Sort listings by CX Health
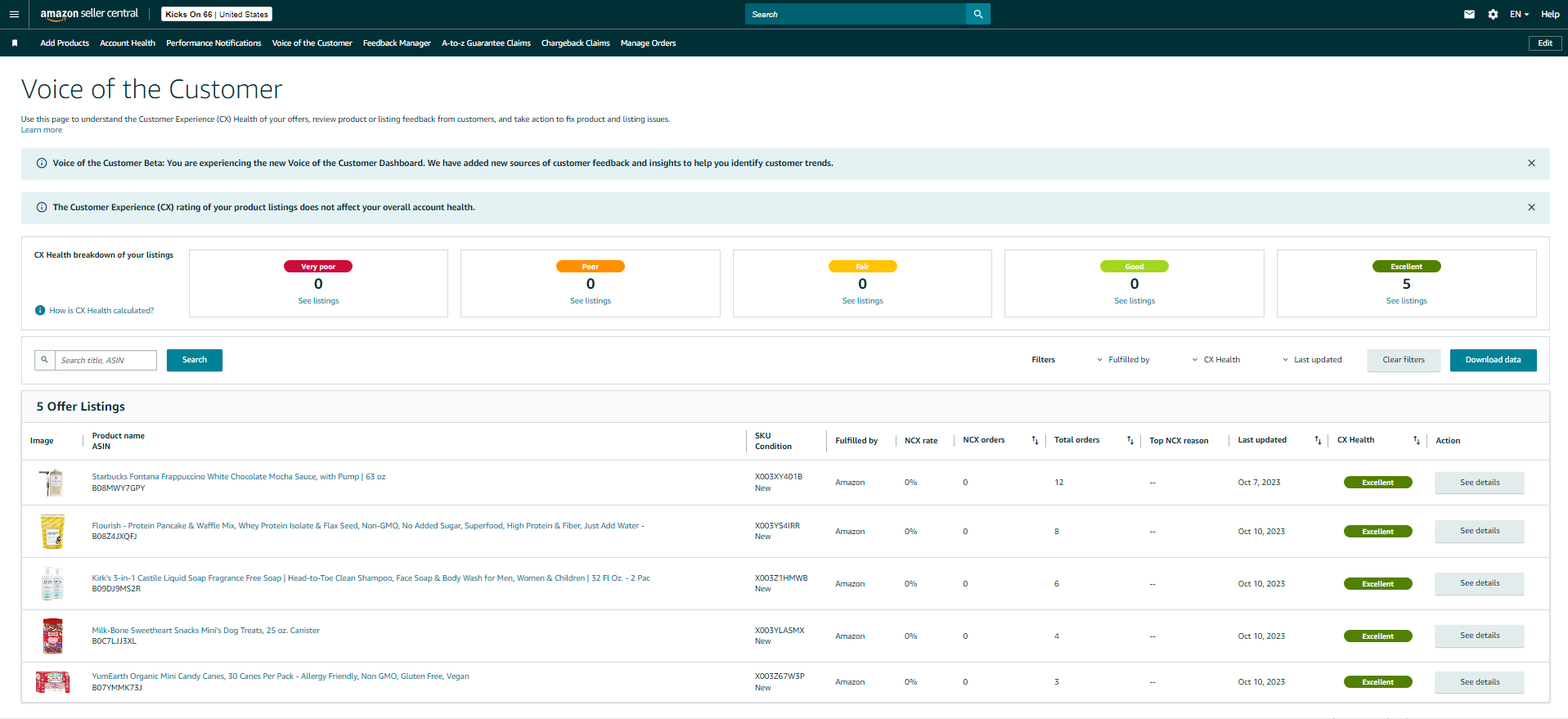Viewport: 1568px width, 719px height. click(1416, 441)
